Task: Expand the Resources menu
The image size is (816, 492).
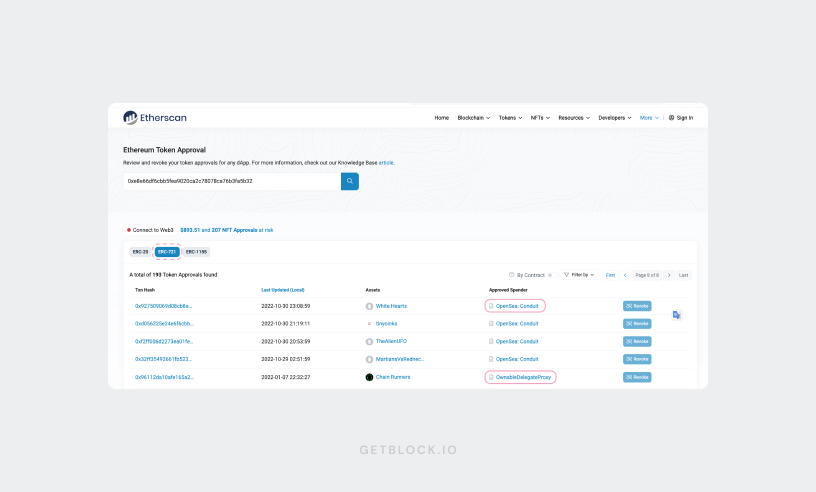Action: (574, 118)
